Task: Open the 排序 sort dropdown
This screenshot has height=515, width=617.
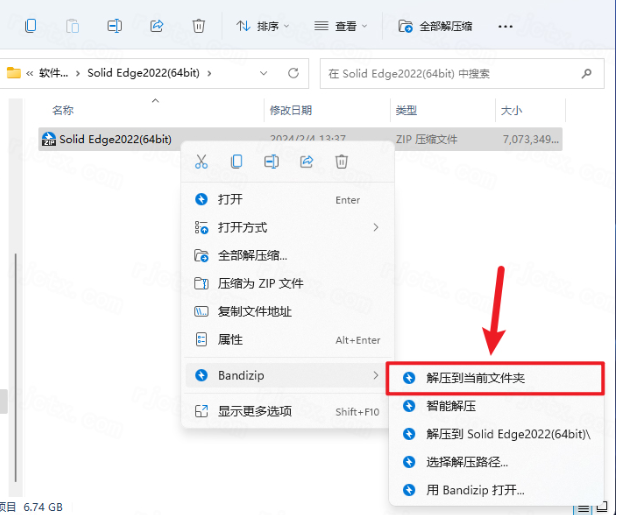Action: [x=263, y=25]
